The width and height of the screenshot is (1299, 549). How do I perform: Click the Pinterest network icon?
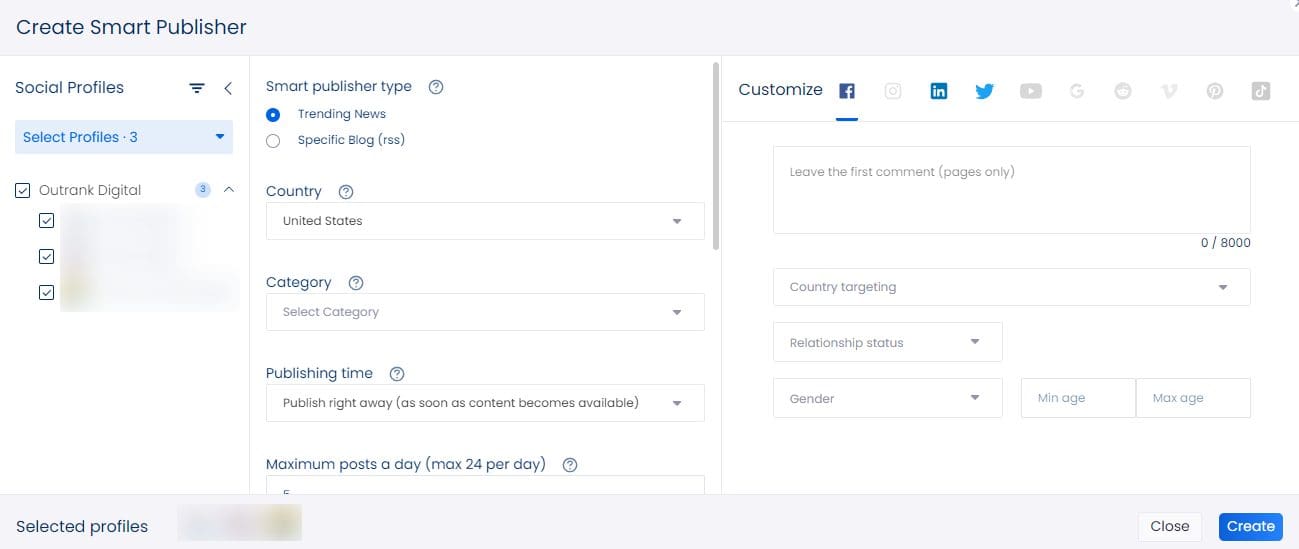1215,91
